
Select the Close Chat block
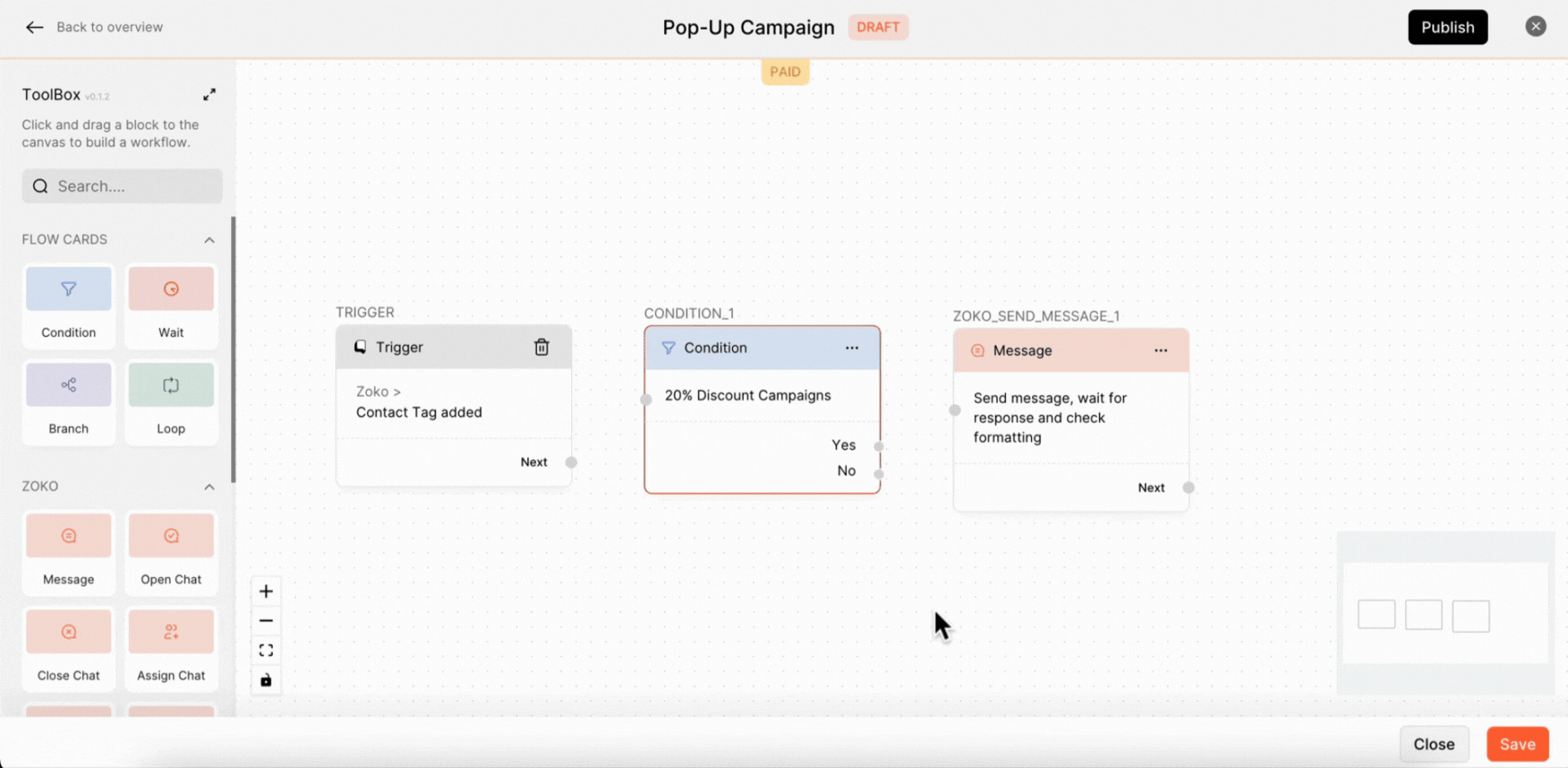pos(69,648)
